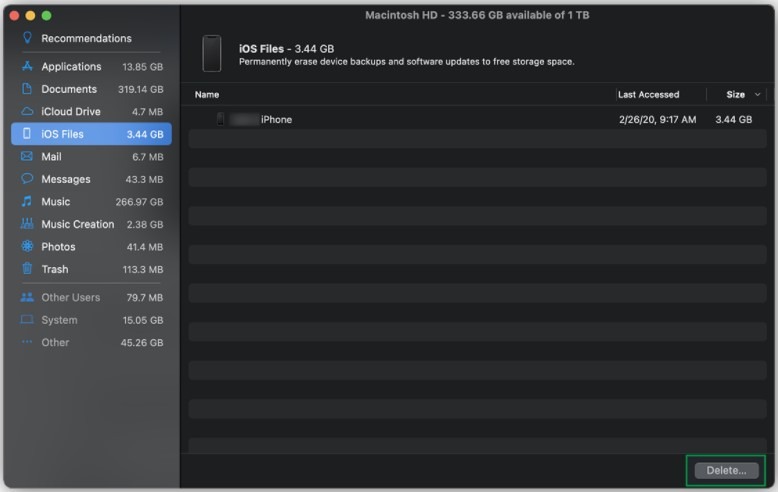Close the storage management window
This screenshot has width=778, height=492.
14,15
